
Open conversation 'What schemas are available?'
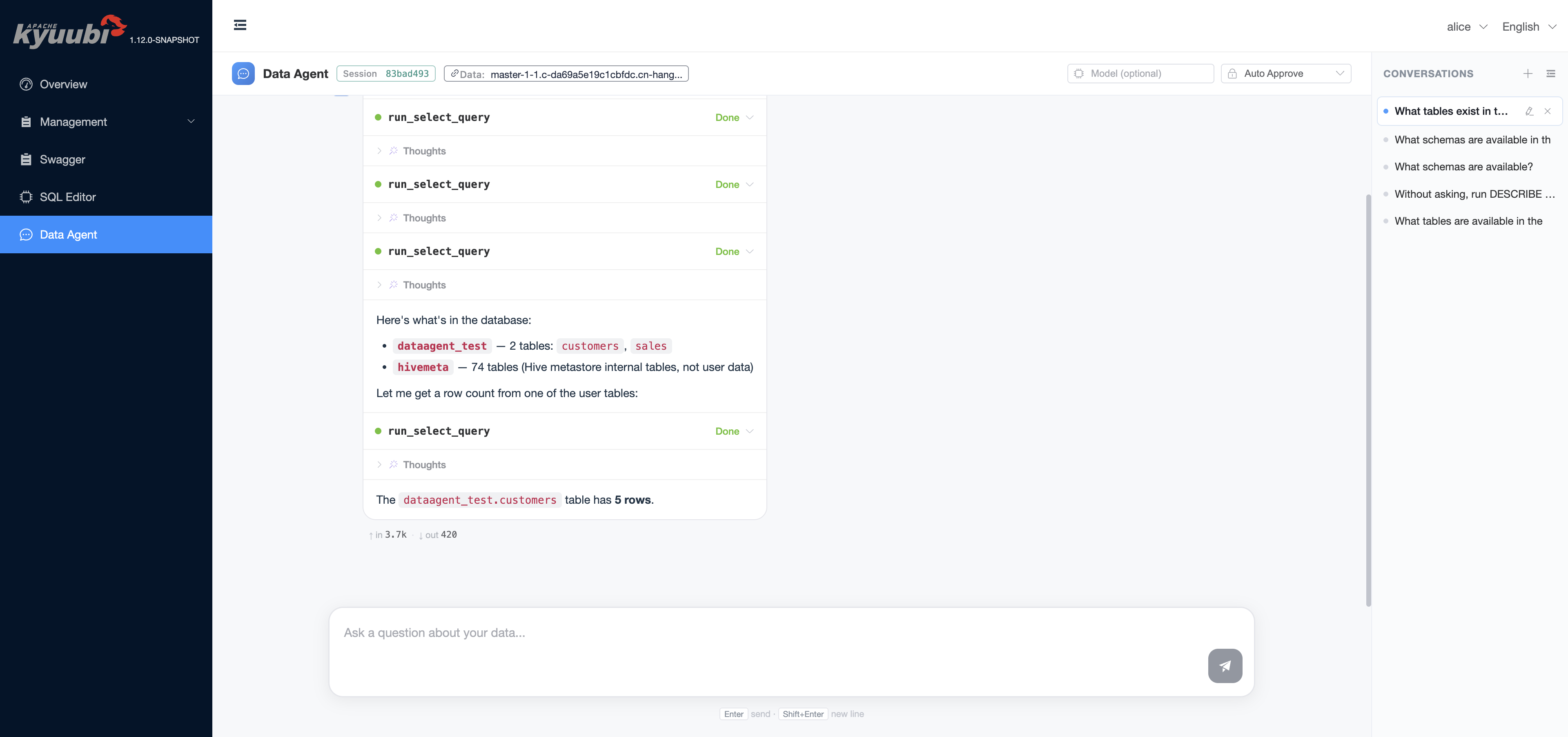[x=1470, y=167]
